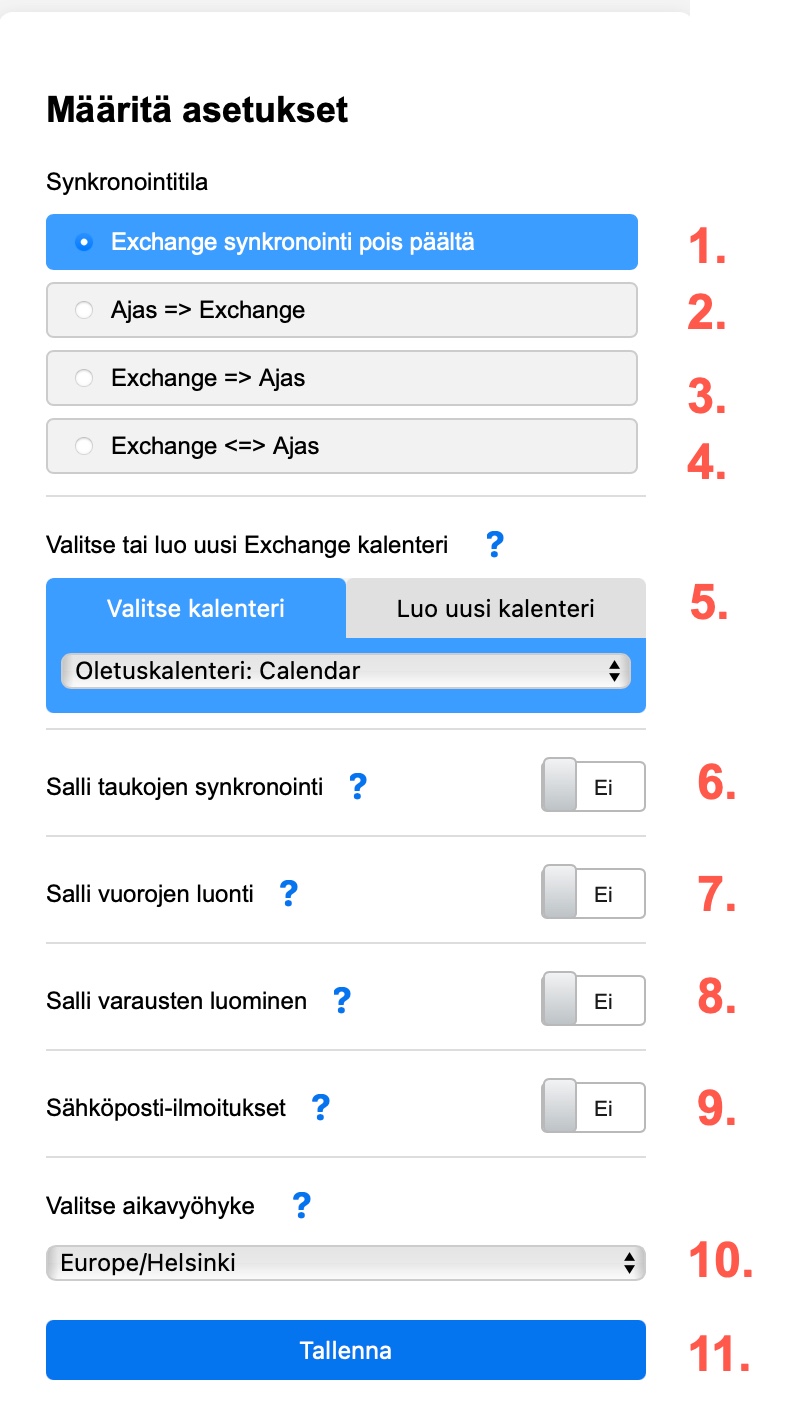View help for Sähköposti-ilmoitukset

point(320,1107)
